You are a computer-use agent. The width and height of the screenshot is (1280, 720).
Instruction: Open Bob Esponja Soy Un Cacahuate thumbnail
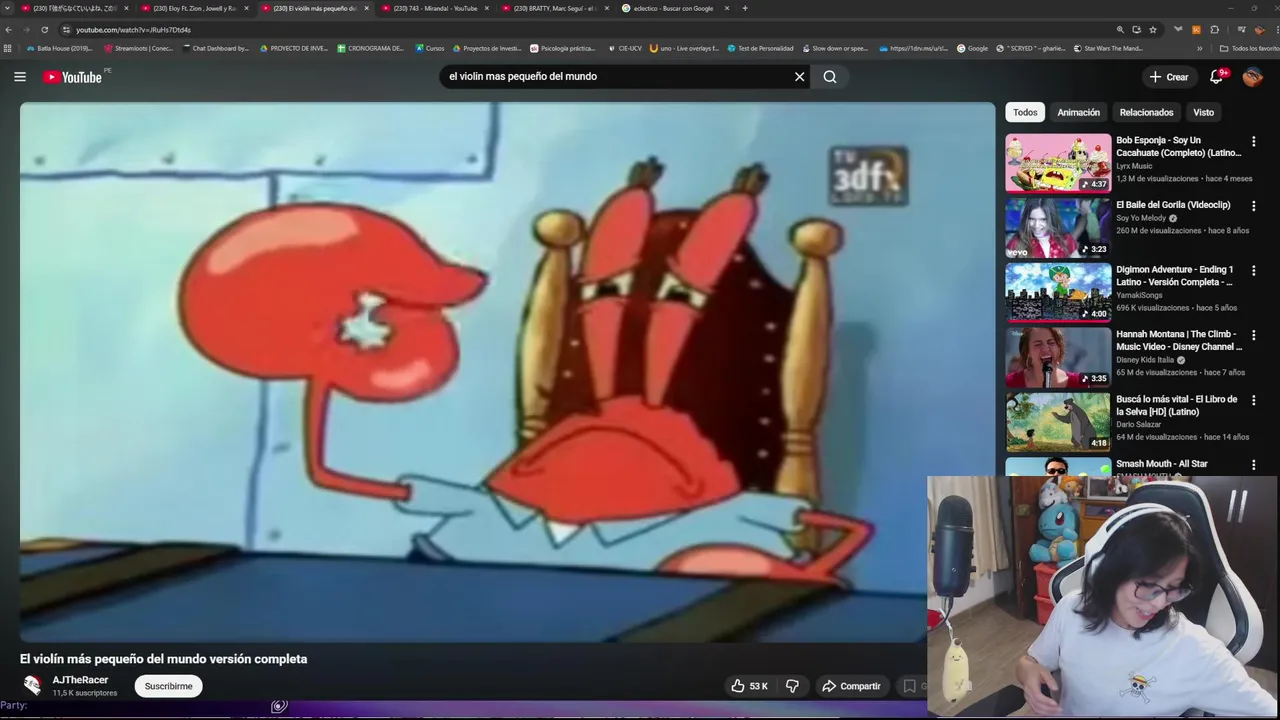click(1058, 163)
